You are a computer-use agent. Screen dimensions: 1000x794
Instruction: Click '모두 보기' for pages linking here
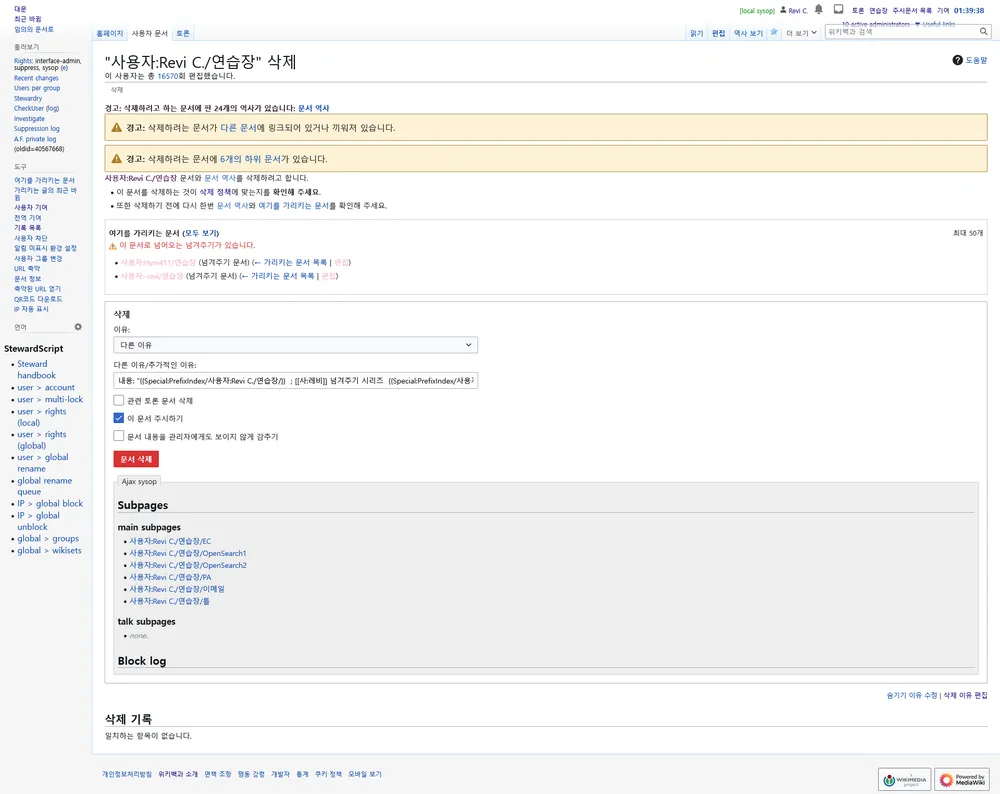pos(201,233)
